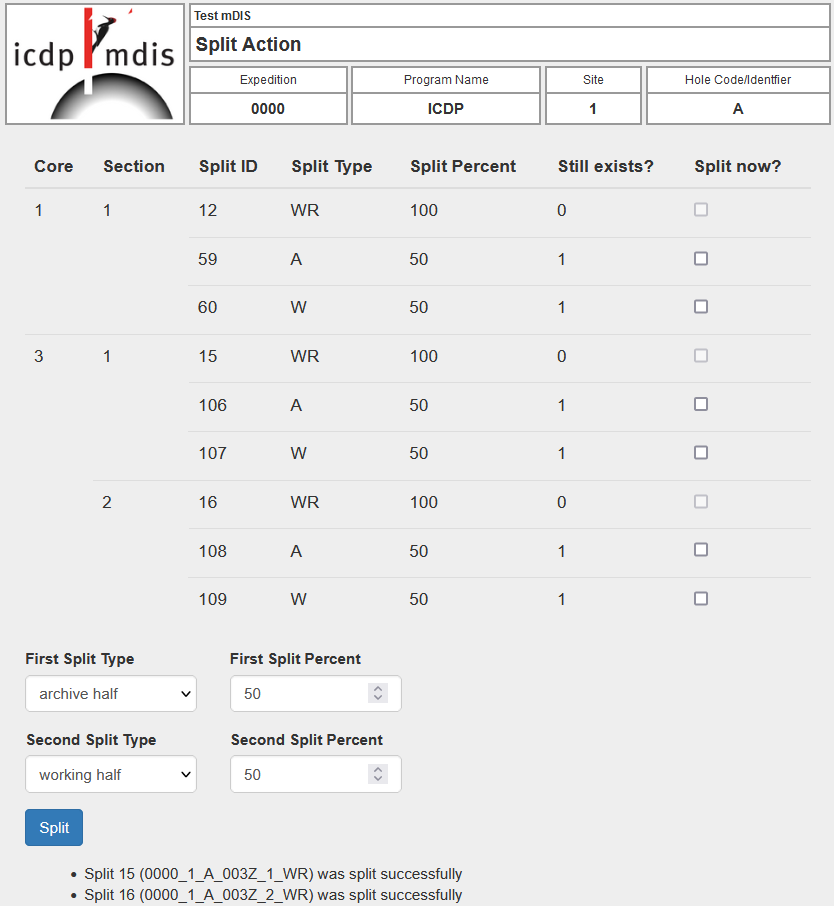Select Split now checkbox for Split ID 107
The height and width of the screenshot is (906, 834).
(x=701, y=453)
